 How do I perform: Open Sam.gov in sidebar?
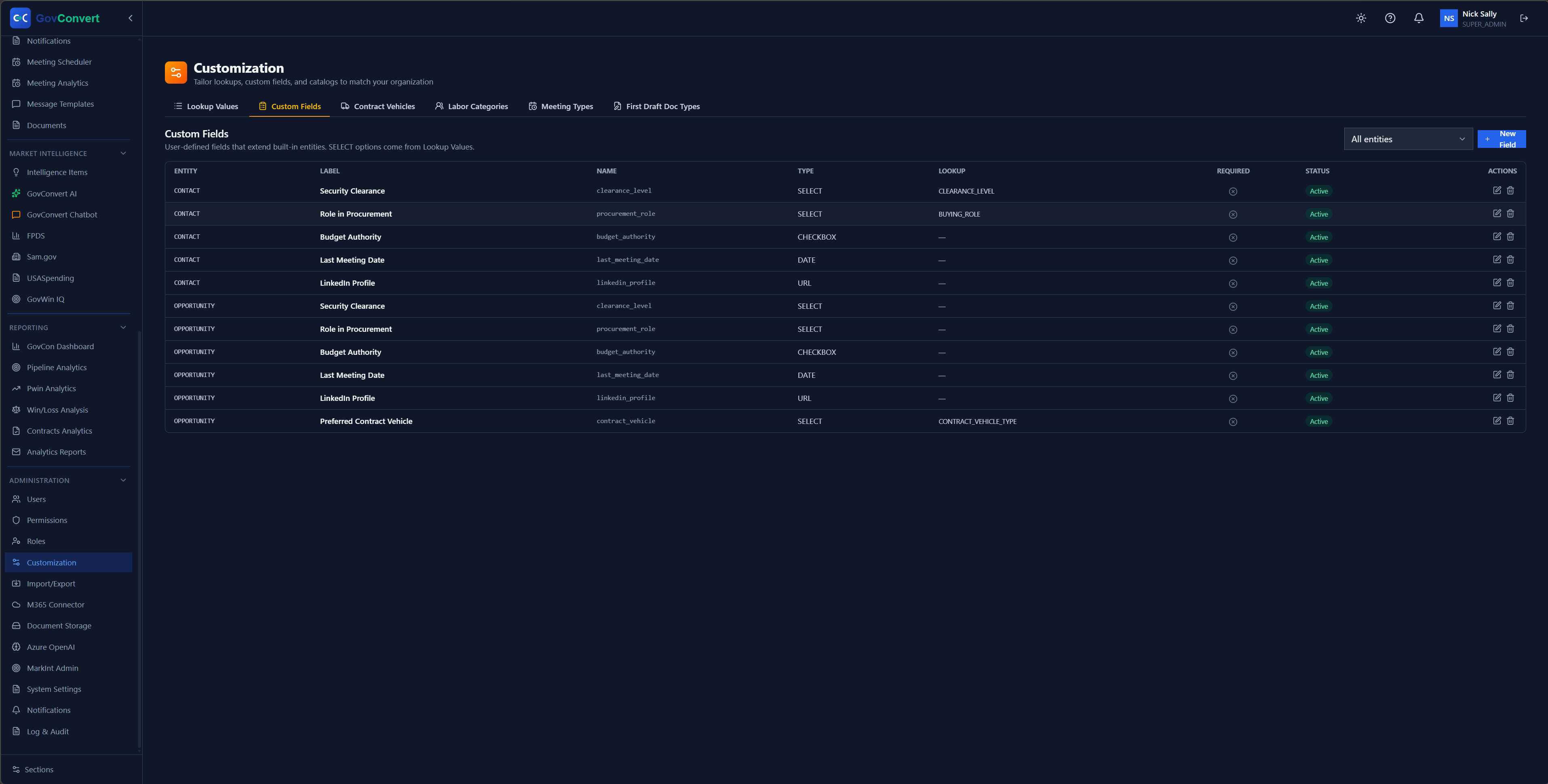pyautogui.click(x=68, y=257)
